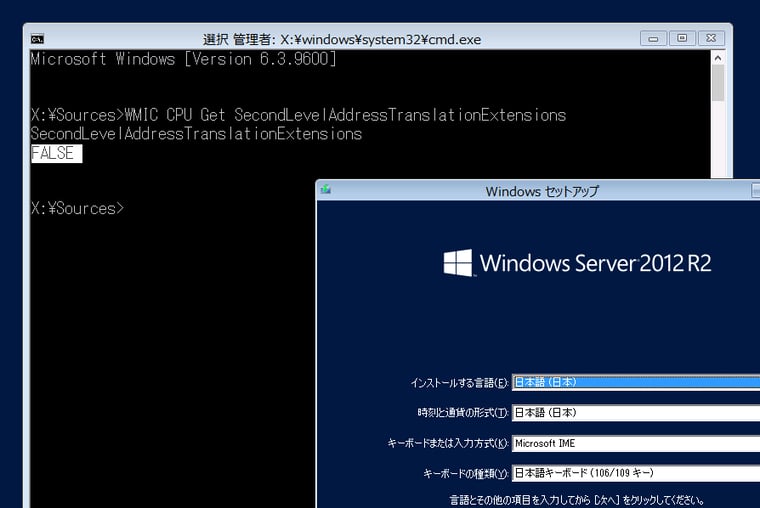Click the cmd.exe window title text
The height and width of the screenshot is (508, 760).
point(342,39)
